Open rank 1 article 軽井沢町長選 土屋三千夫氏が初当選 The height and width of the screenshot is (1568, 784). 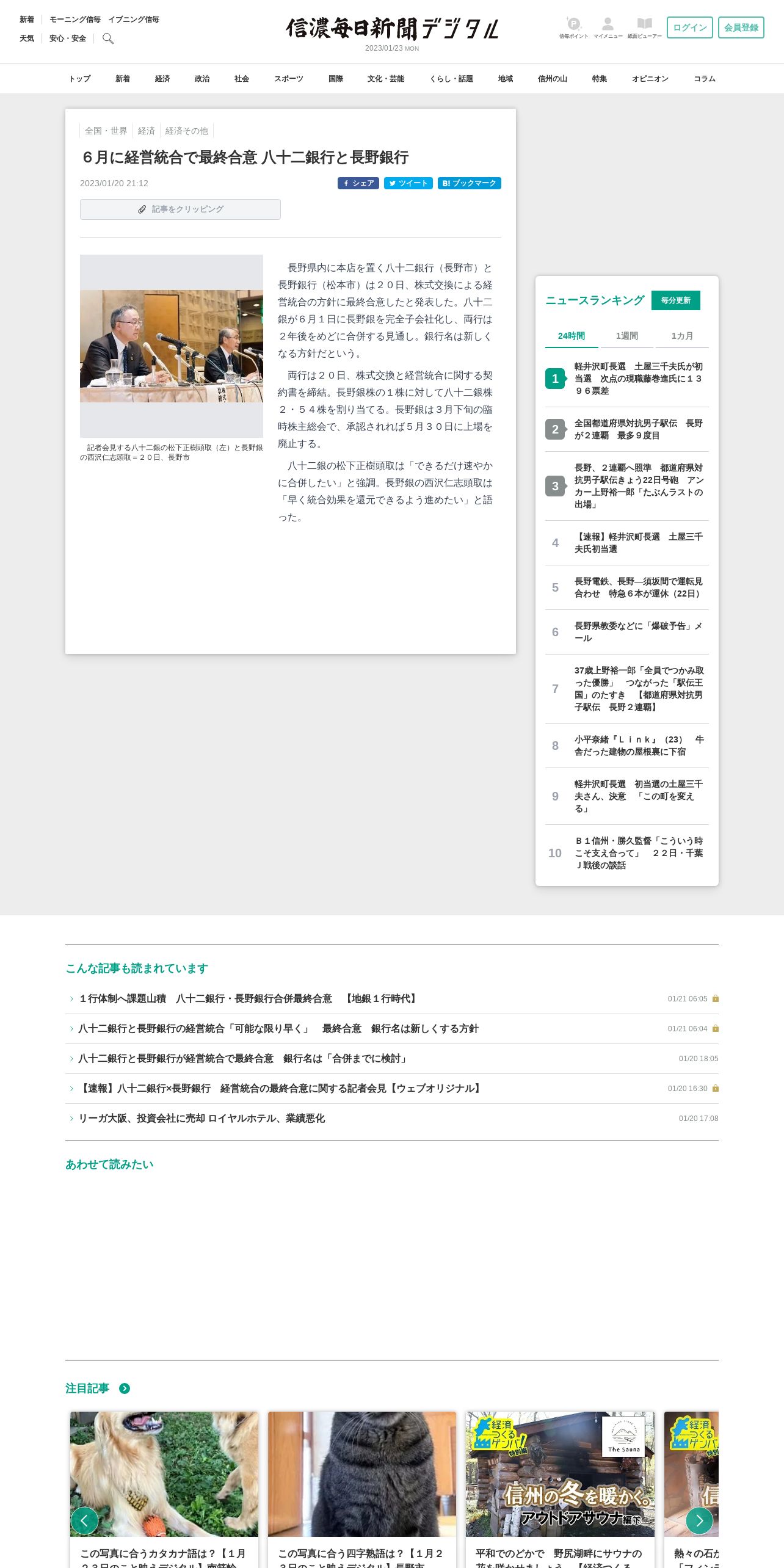[627, 379]
